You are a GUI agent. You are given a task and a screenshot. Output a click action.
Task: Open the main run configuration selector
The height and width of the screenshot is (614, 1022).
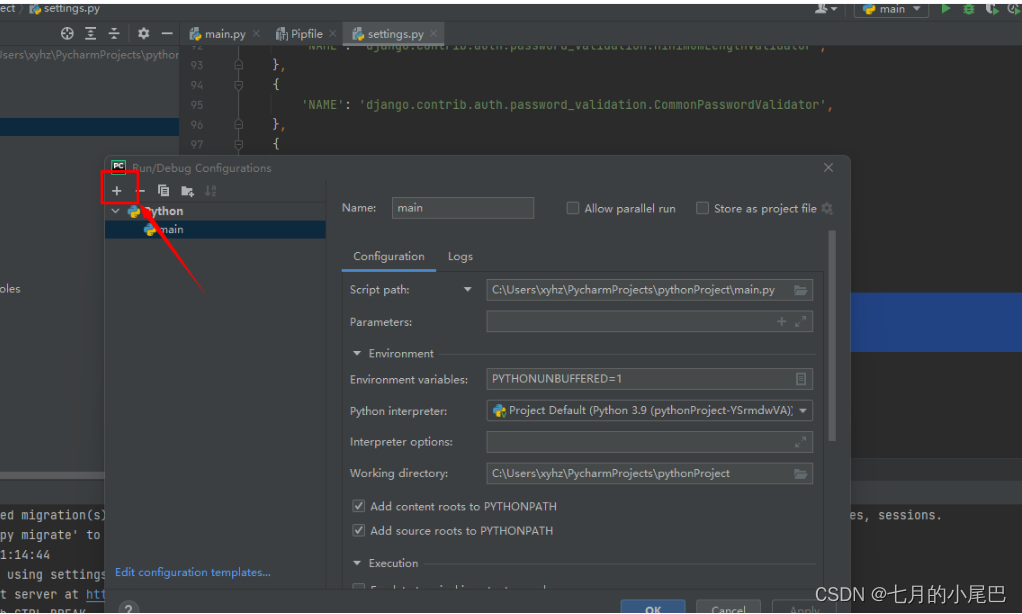pos(891,9)
